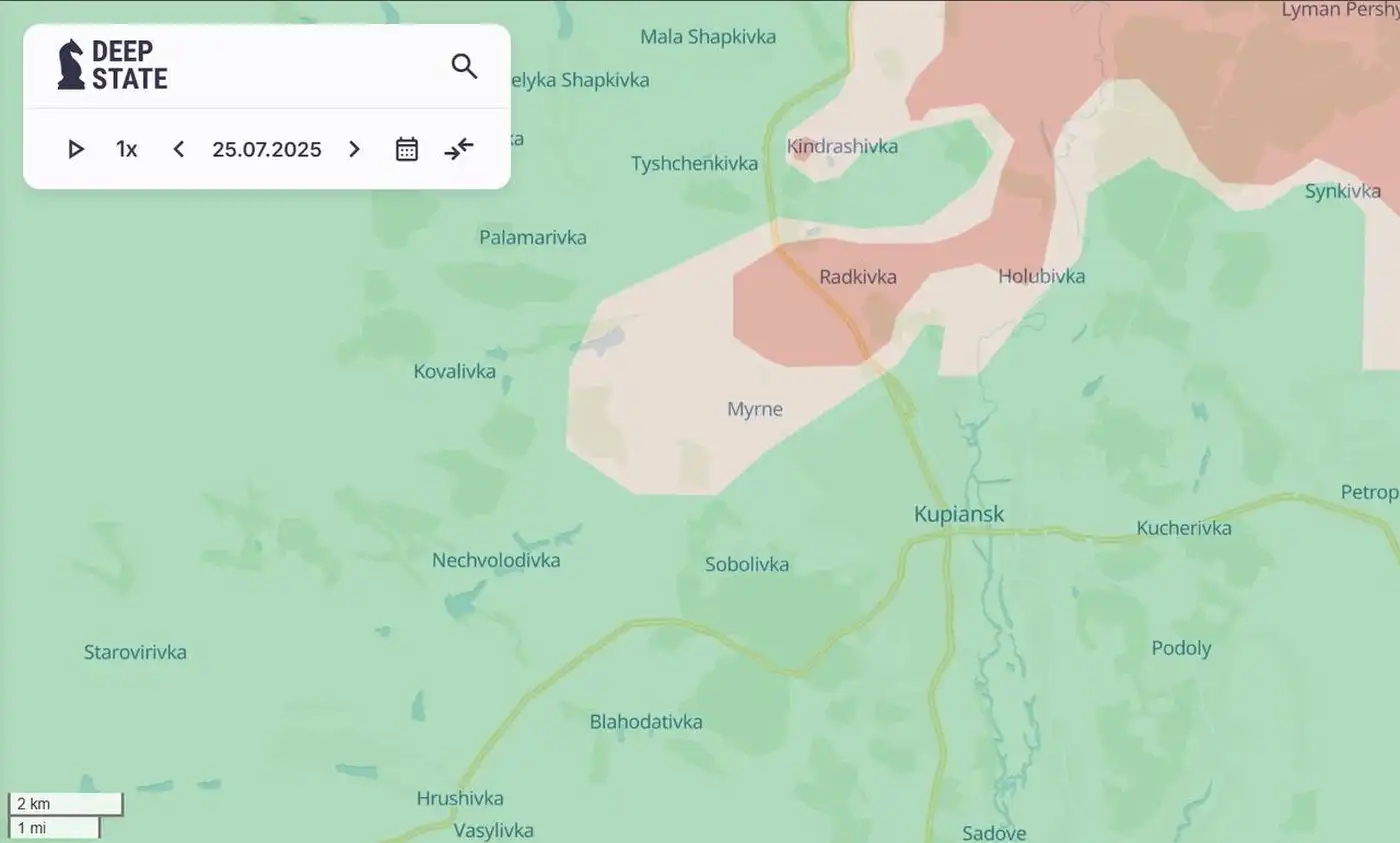Change the 1x playback speed
Screen dimensions: 1400x843
(x=127, y=149)
